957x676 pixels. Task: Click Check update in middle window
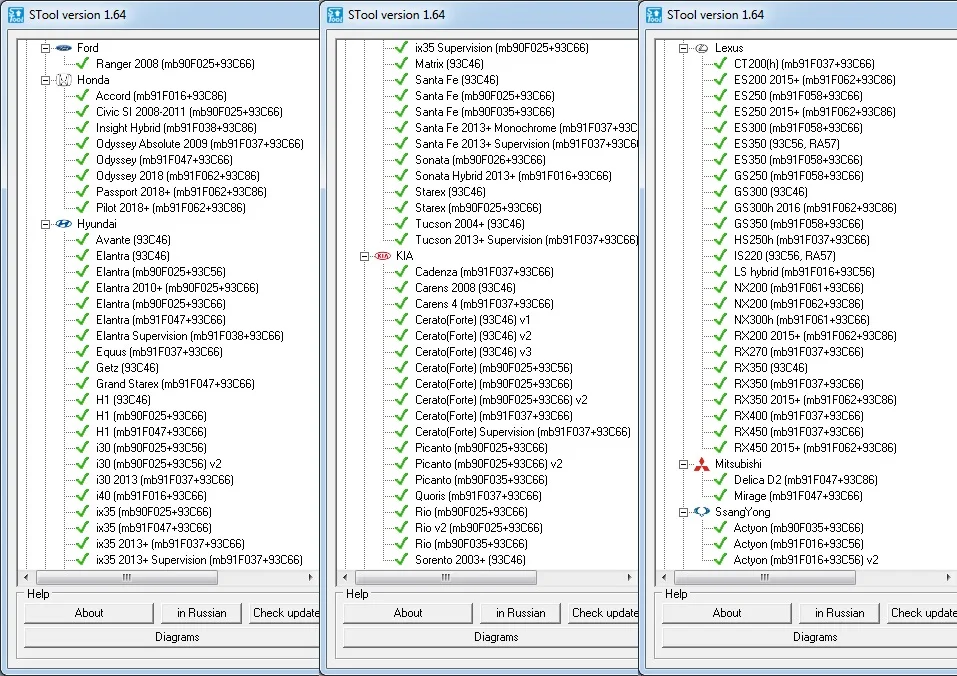604,613
